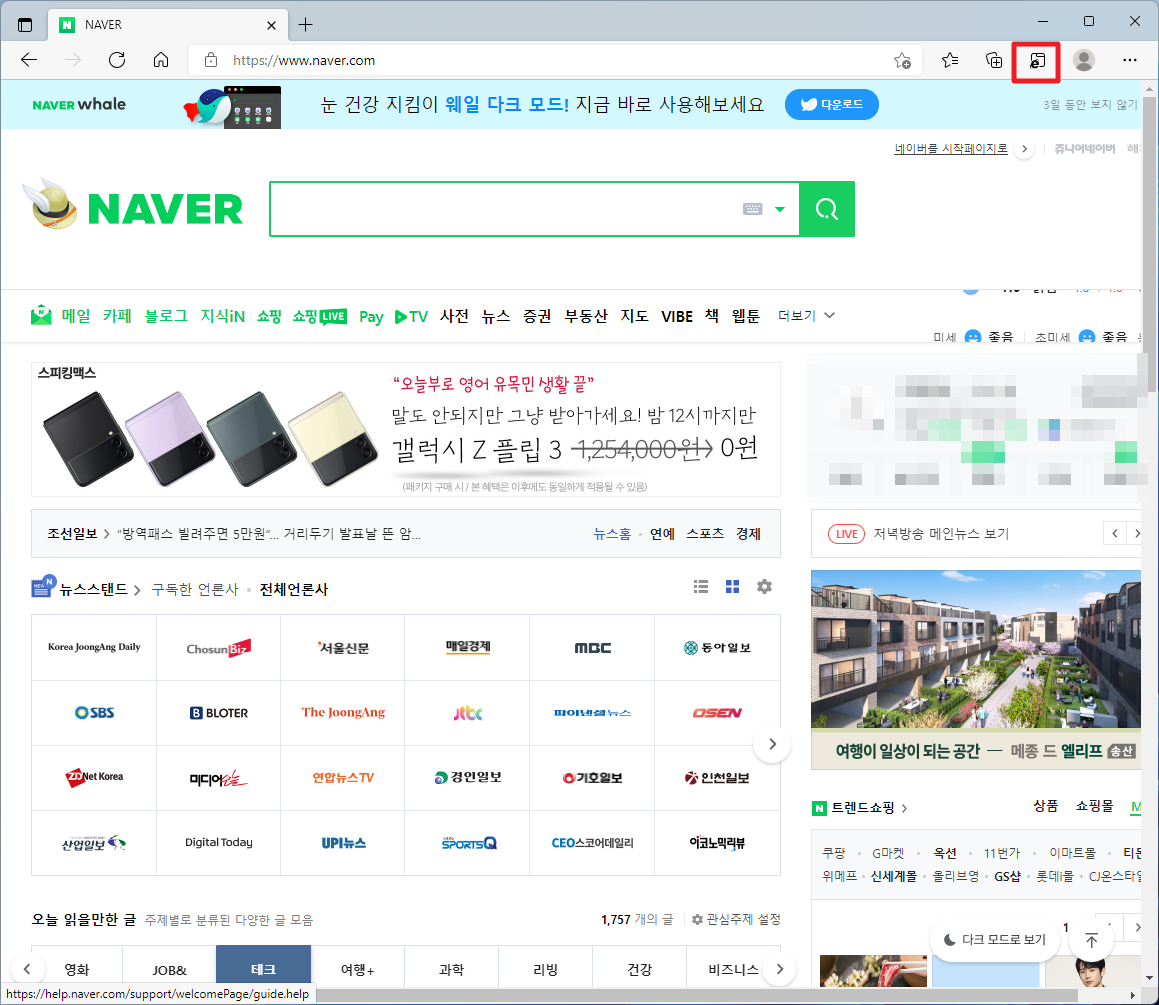This screenshot has width=1159, height=1005.
Task: Select the 과학 topic tab
Action: [x=451, y=969]
